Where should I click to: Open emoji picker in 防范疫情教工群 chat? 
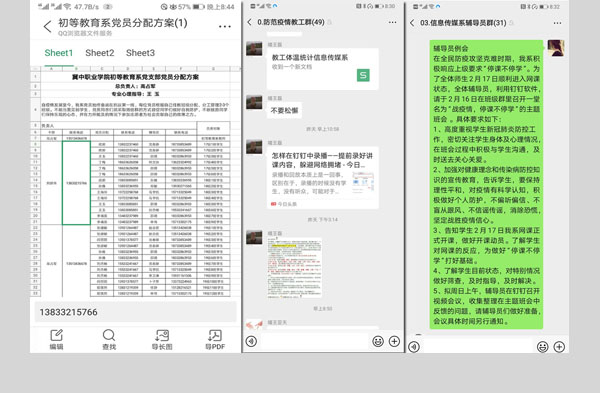[x=378, y=341]
